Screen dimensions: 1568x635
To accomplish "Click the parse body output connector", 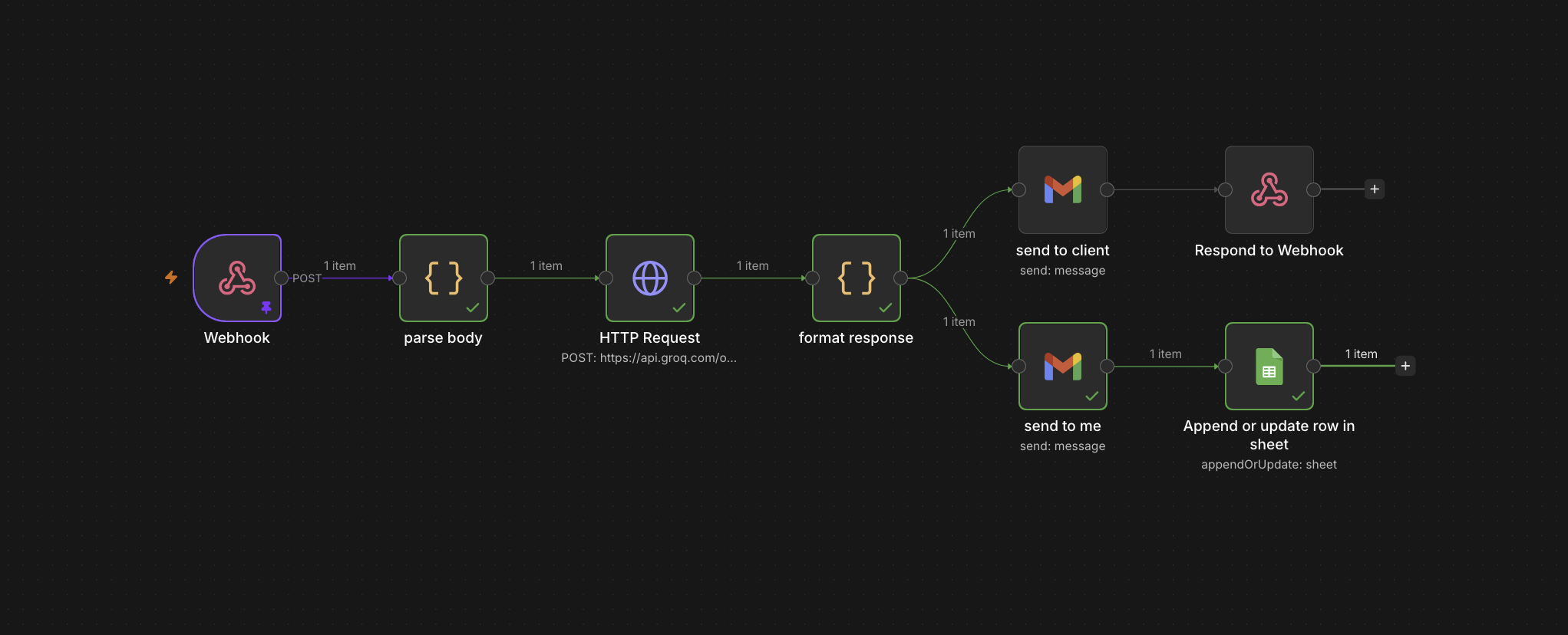I will (x=487, y=278).
